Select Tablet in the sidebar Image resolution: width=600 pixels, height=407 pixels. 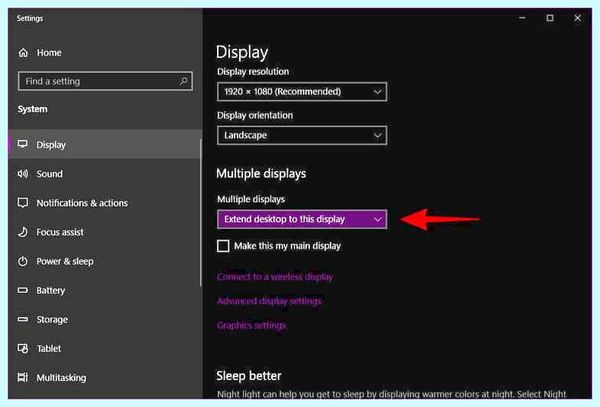coord(49,348)
